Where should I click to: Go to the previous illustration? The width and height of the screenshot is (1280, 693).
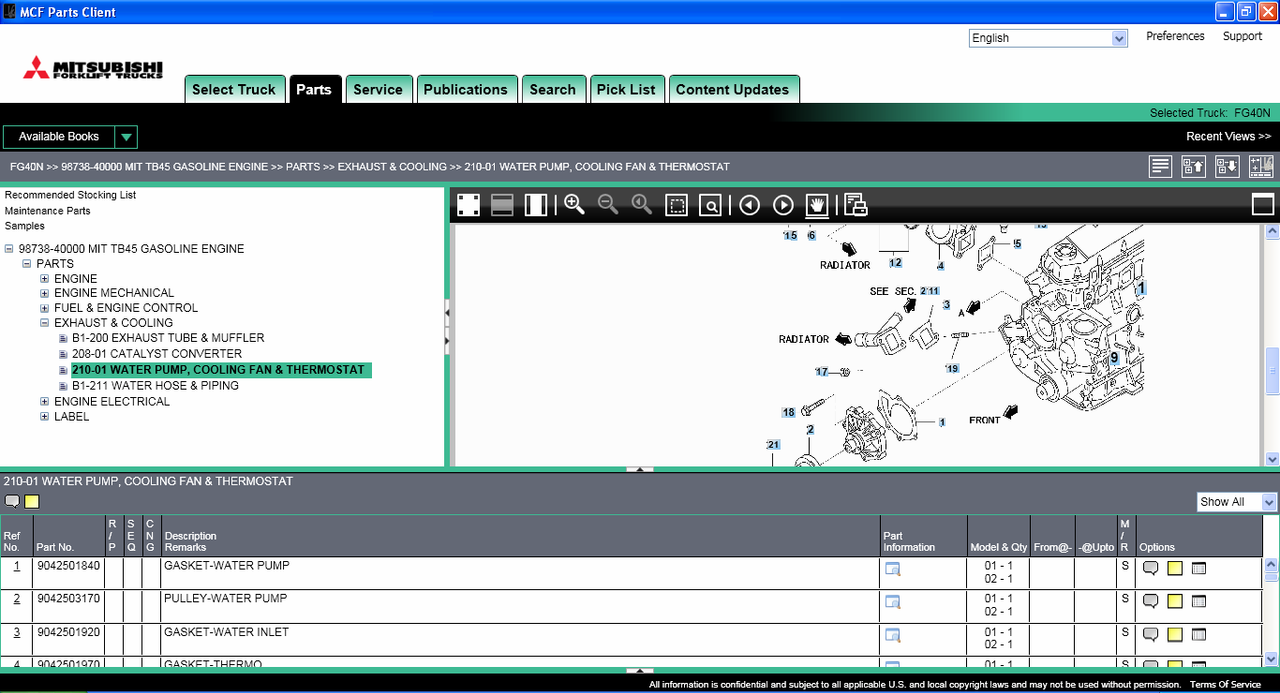pyautogui.click(x=749, y=205)
